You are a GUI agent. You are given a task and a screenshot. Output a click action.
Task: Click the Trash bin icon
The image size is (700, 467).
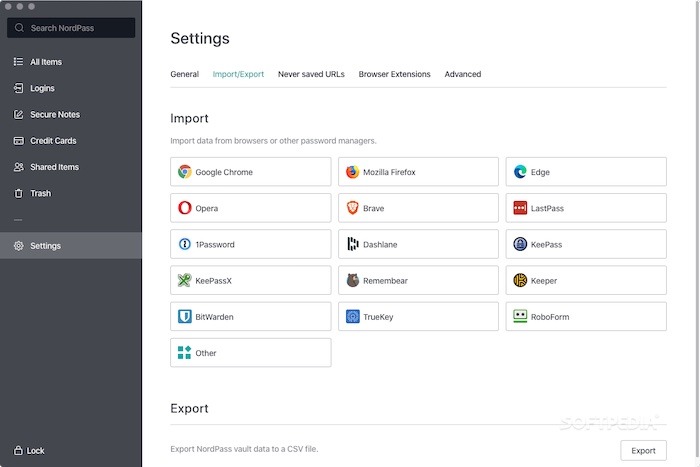click(x=18, y=193)
